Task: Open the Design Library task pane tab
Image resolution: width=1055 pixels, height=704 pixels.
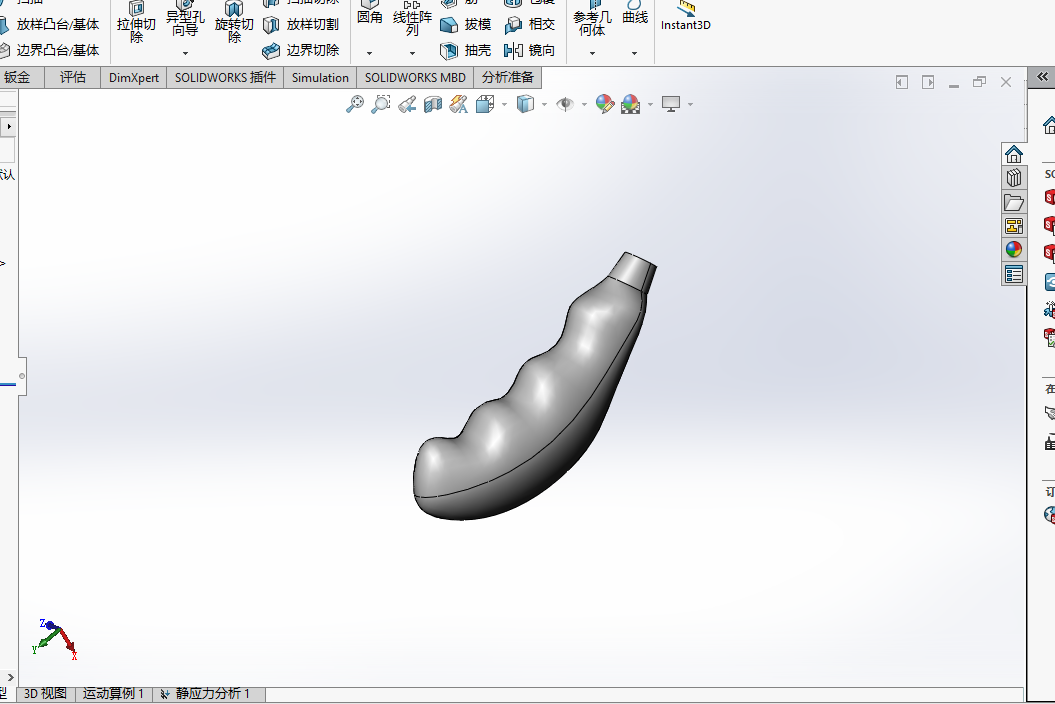Action: pyautogui.click(x=1014, y=178)
